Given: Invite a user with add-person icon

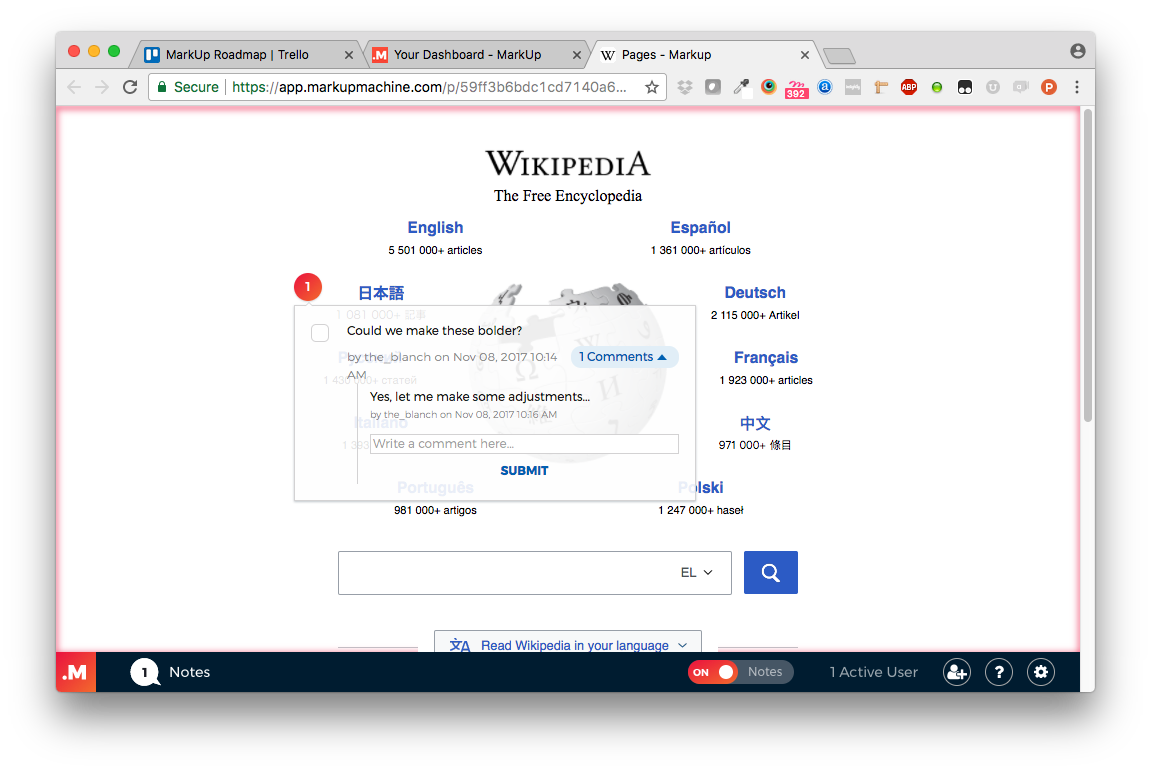Looking at the screenshot, I should click(x=956, y=672).
